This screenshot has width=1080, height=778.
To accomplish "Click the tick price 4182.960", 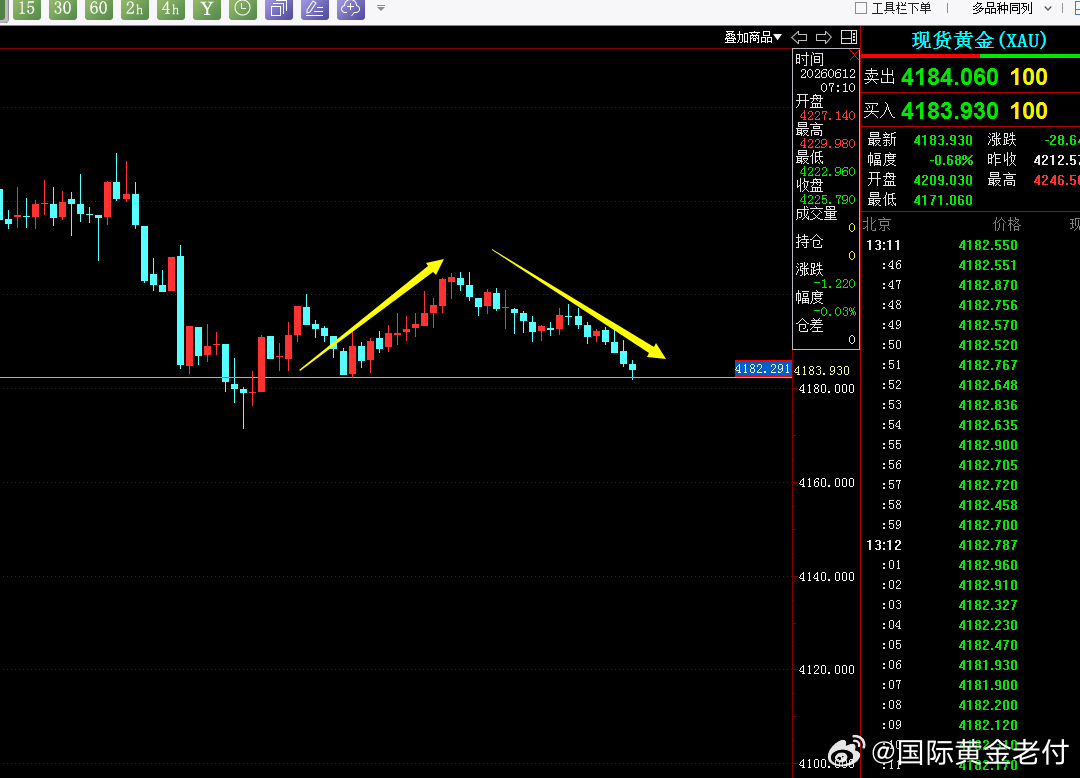I will tap(988, 565).
